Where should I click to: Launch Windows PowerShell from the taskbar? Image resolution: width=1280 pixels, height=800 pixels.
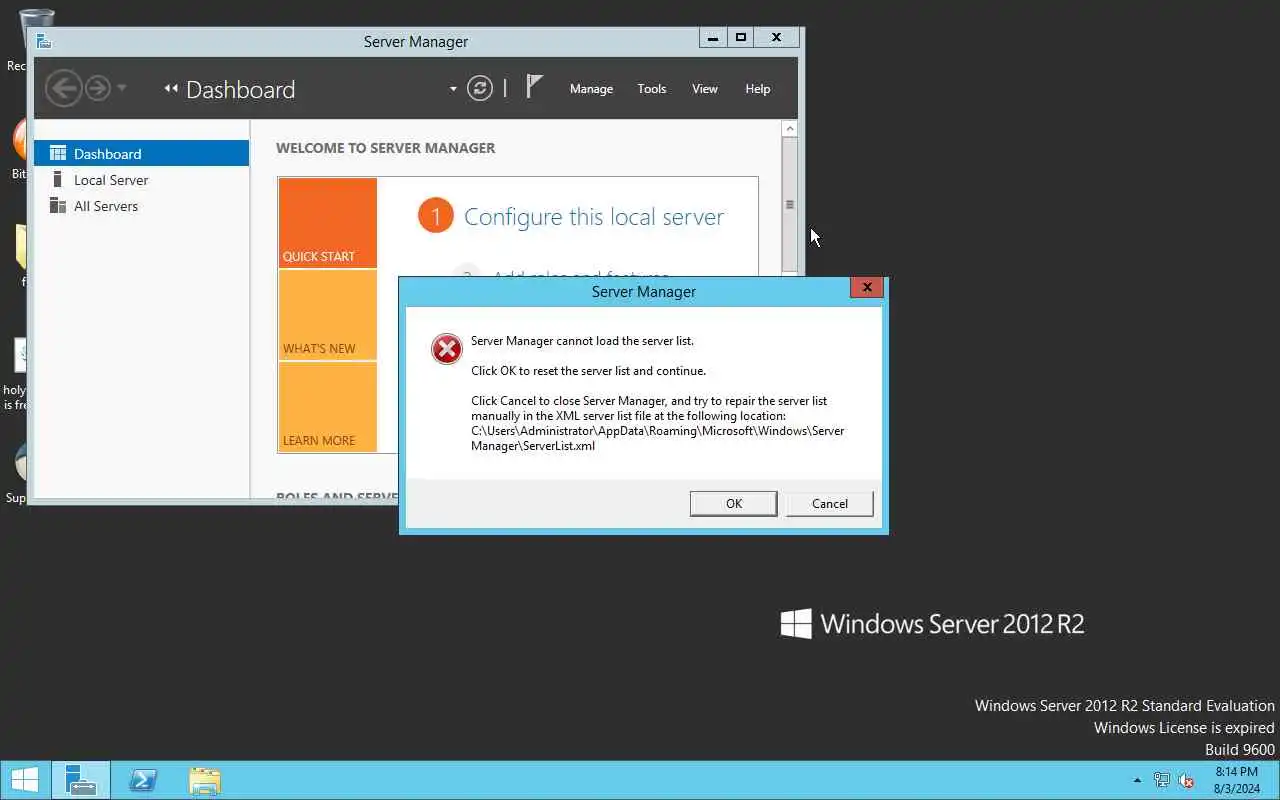click(x=142, y=780)
